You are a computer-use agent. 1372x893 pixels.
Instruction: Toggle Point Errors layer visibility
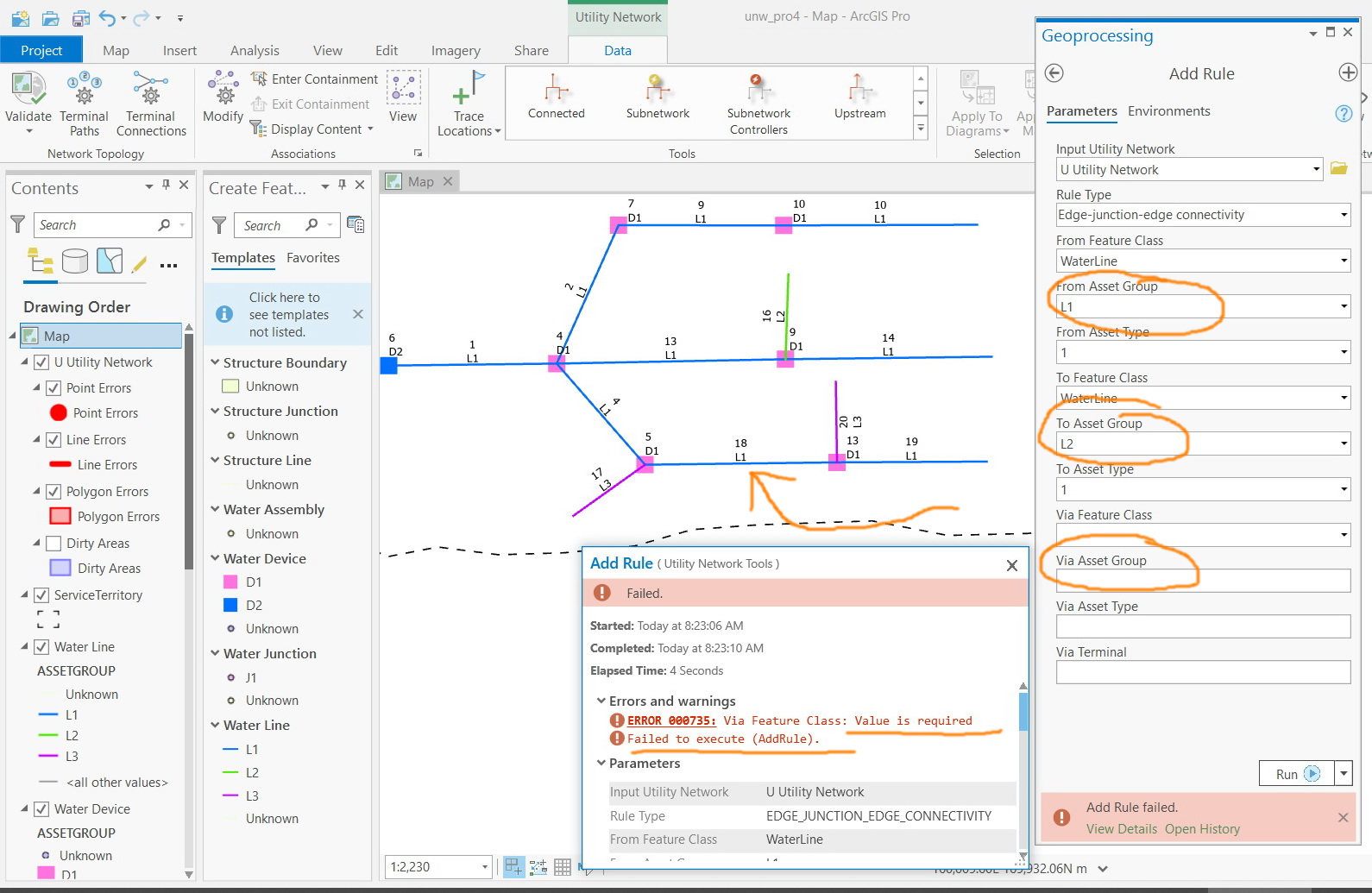[x=53, y=388]
